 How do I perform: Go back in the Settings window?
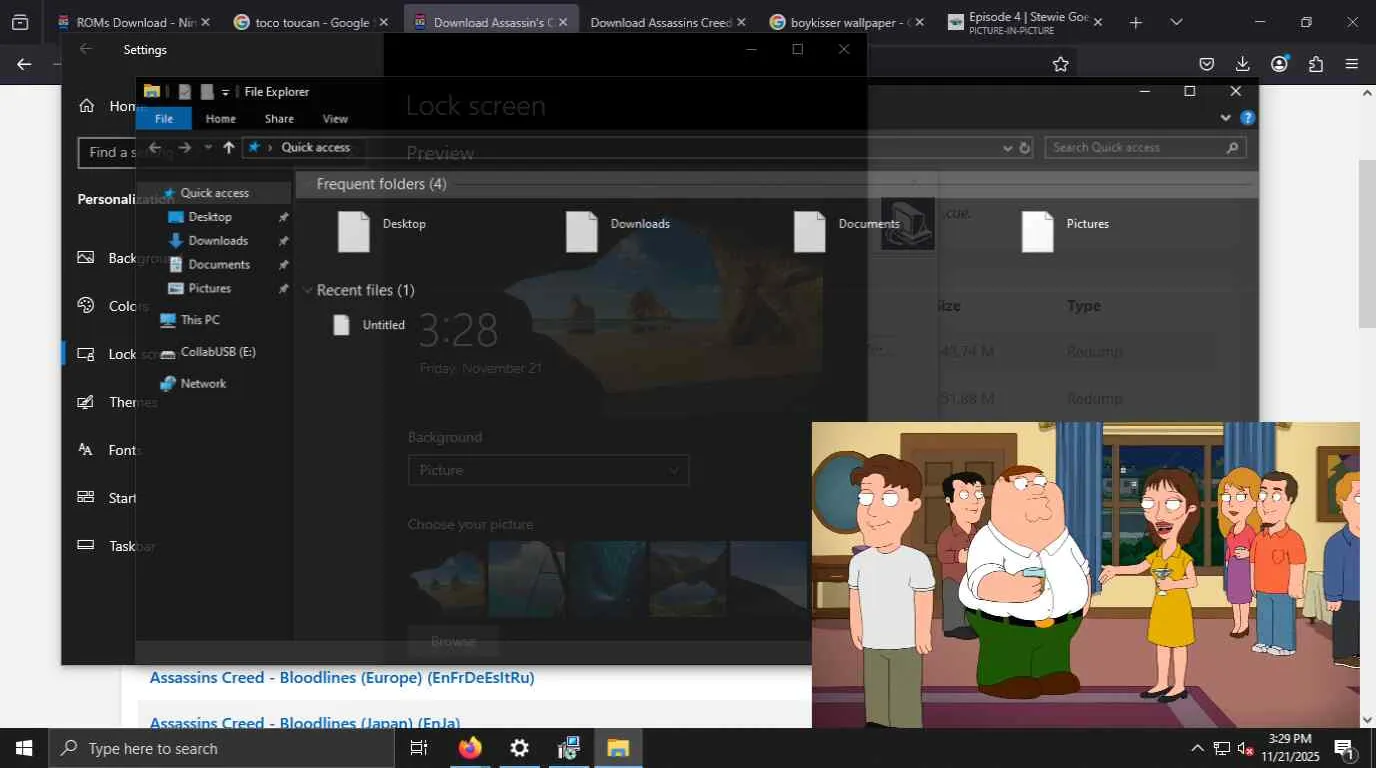tap(86, 49)
